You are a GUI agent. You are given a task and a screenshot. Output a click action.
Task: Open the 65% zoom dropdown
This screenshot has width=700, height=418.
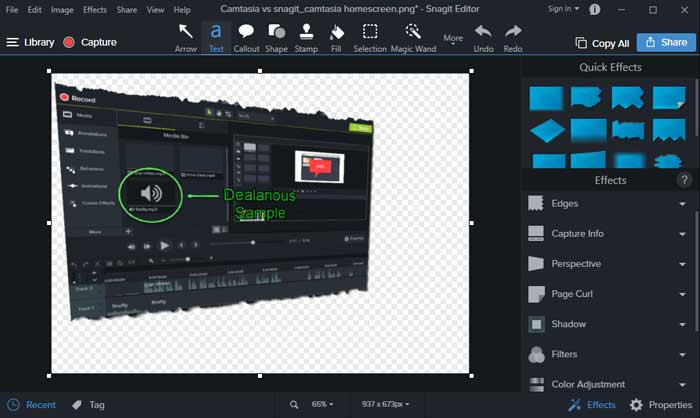coord(322,404)
